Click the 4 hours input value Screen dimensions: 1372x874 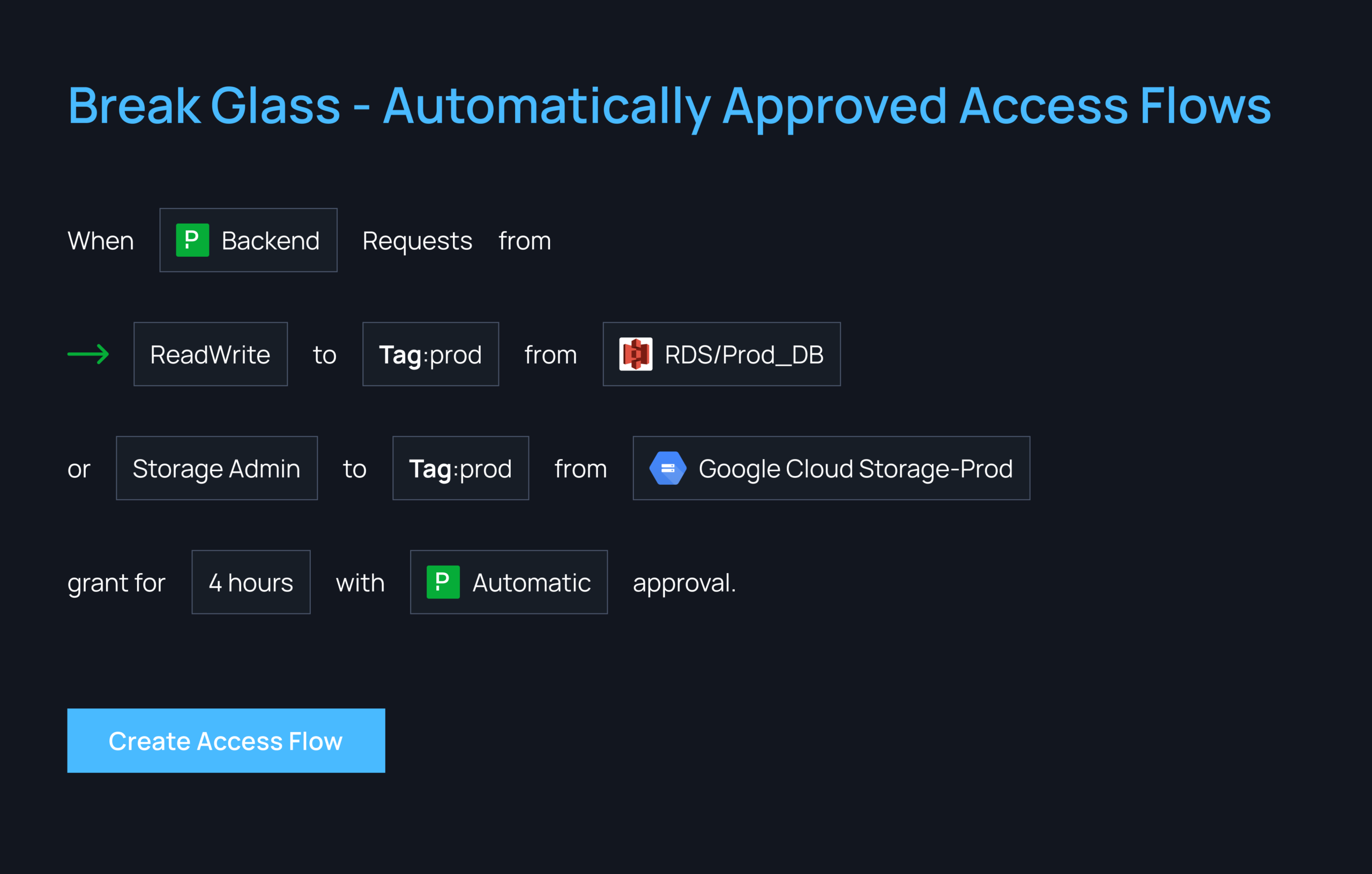click(x=251, y=581)
